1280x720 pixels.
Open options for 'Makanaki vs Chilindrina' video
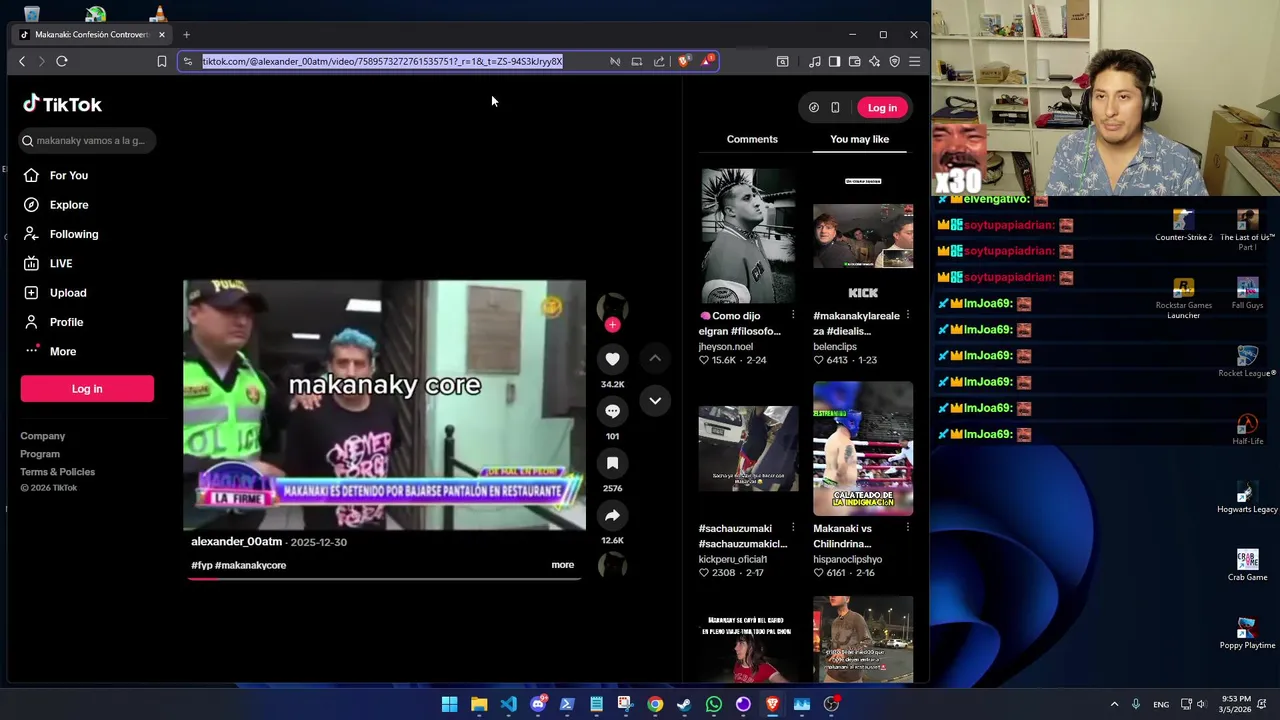tap(907, 528)
